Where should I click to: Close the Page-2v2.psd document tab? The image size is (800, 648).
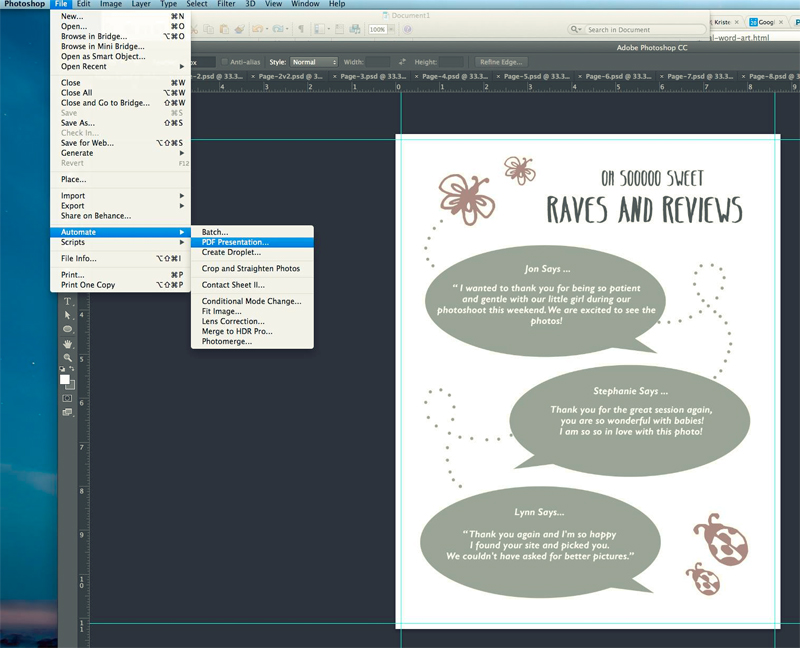pos(253,77)
